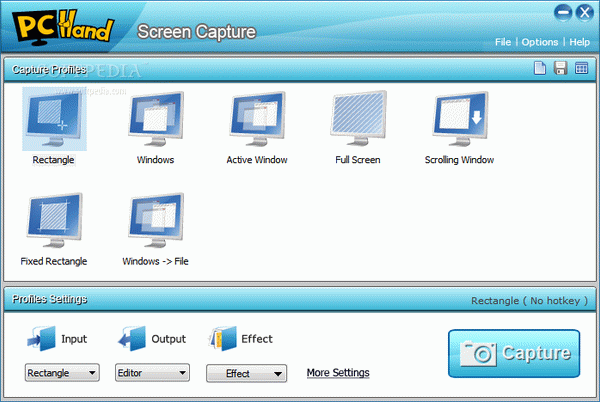
Task: Click the 'Capture Profiles' header text
Action: tap(49, 69)
